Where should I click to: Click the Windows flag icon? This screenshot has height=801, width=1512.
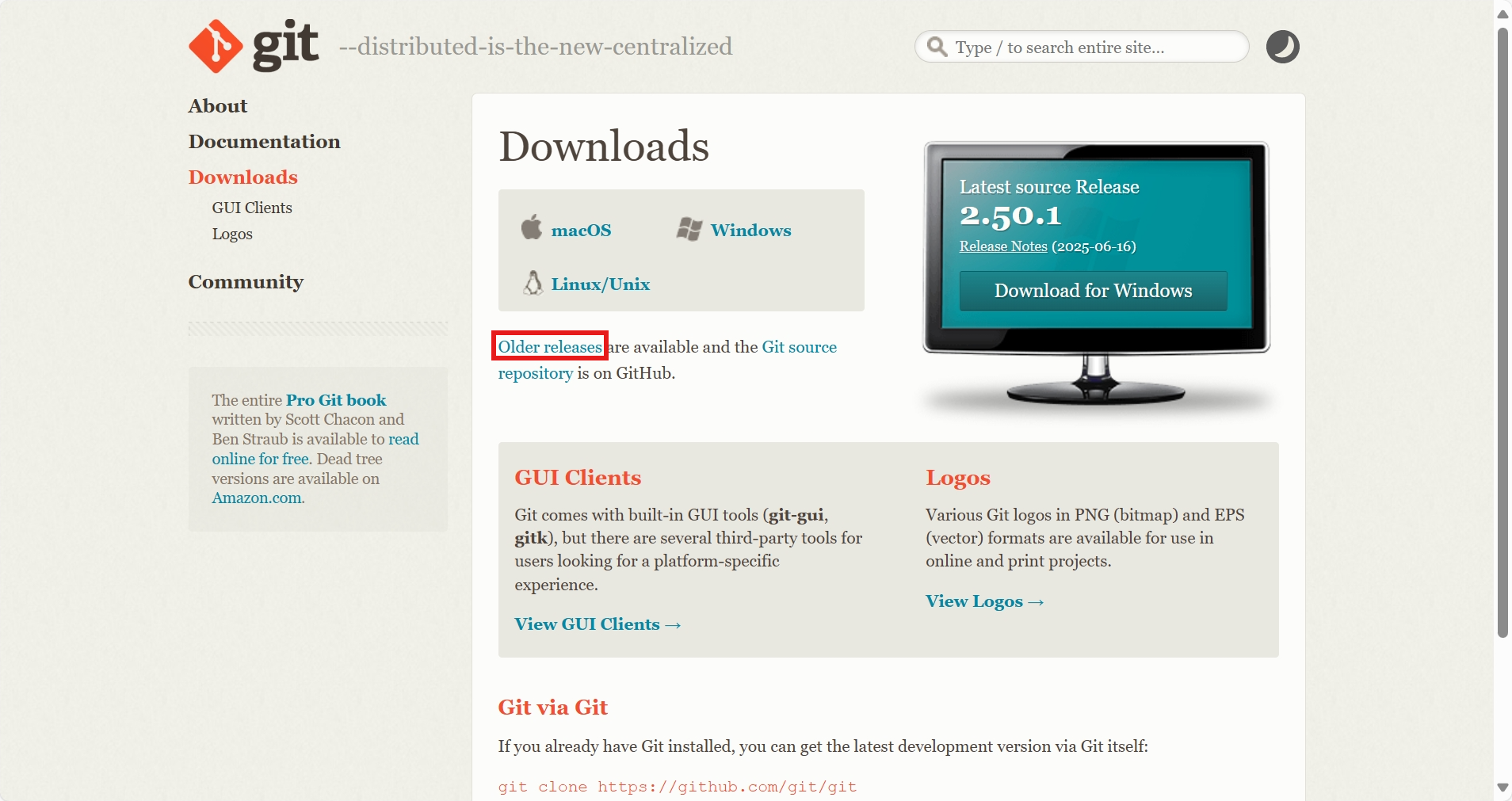[689, 229]
